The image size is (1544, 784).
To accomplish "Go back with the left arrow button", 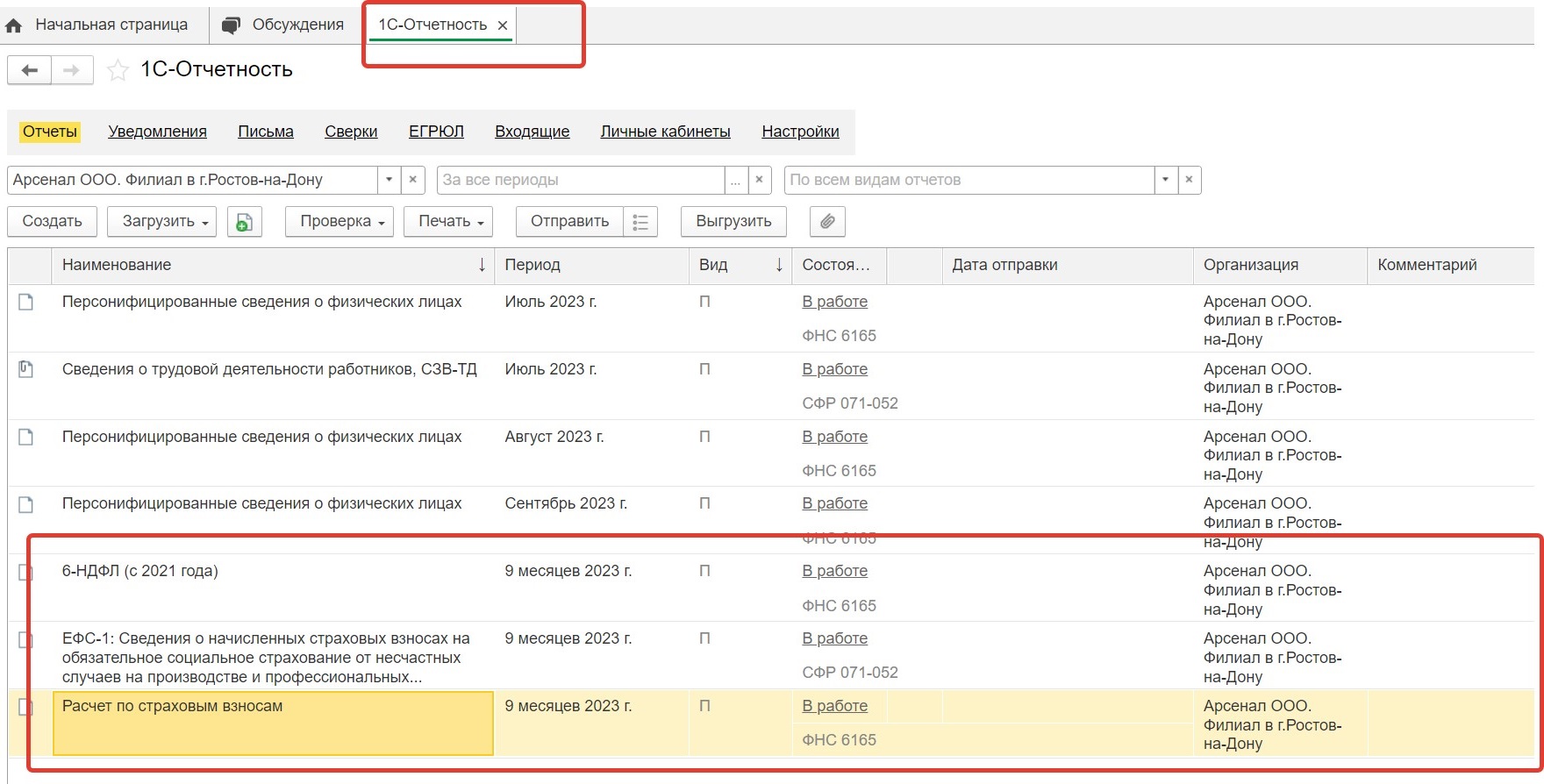I will [30, 70].
